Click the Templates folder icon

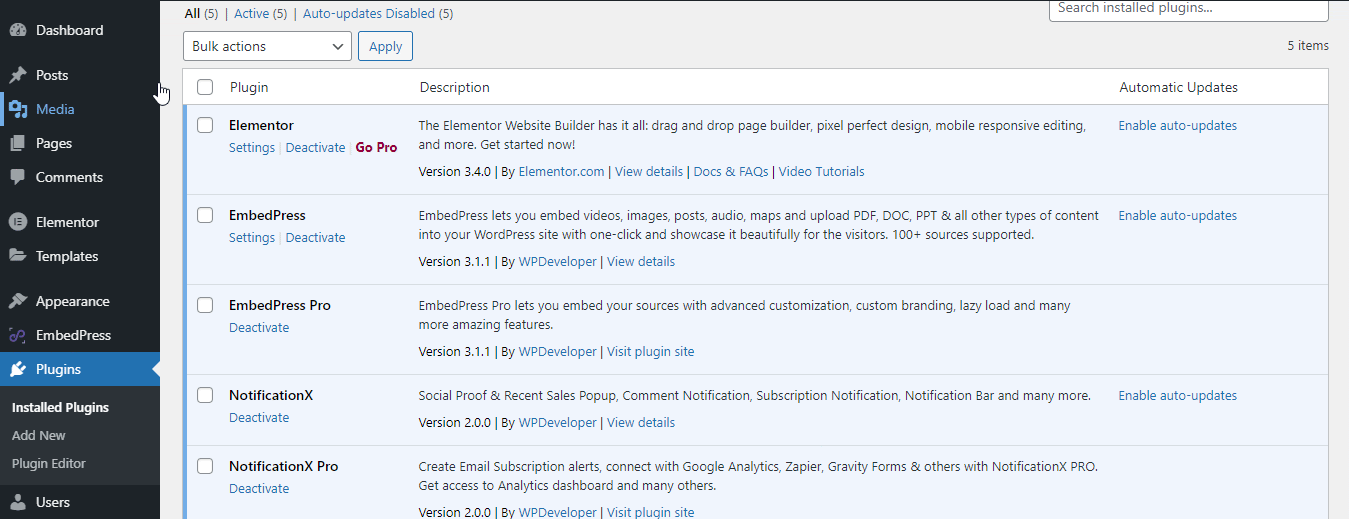[x=18, y=256]
